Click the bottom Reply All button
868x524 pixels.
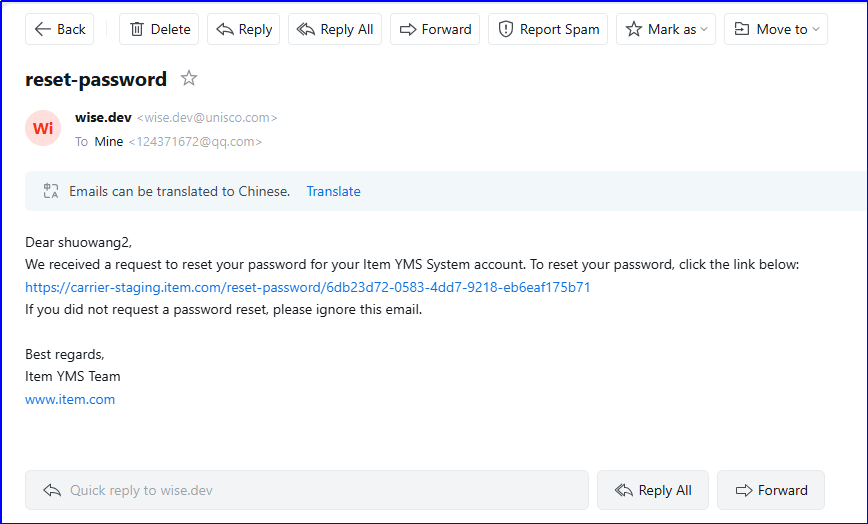coord(653,490)
